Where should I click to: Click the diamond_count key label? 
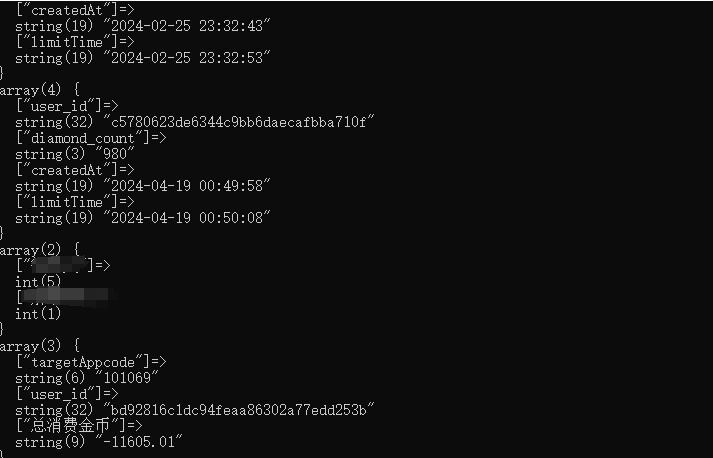pyautogui.click(x=83, y=138)
